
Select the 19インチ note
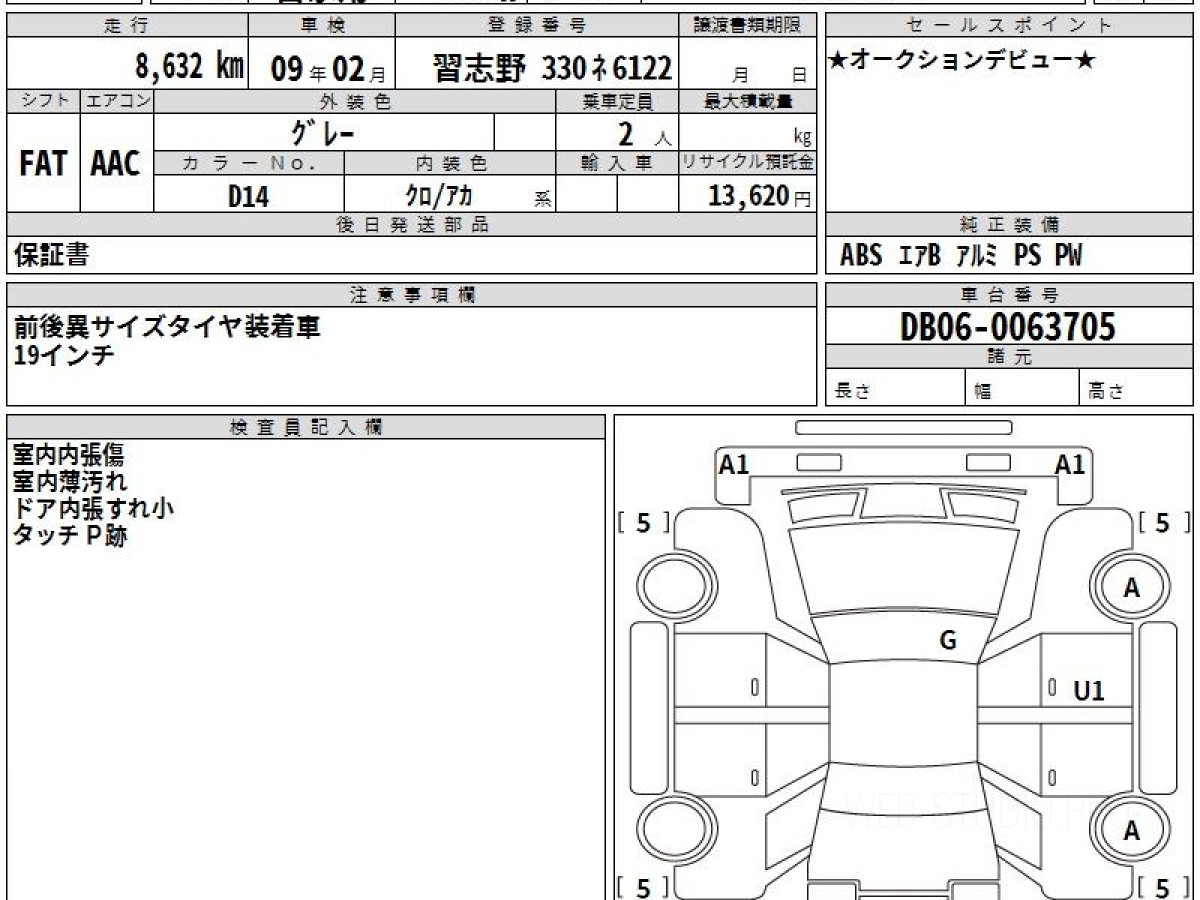[65, 353]
